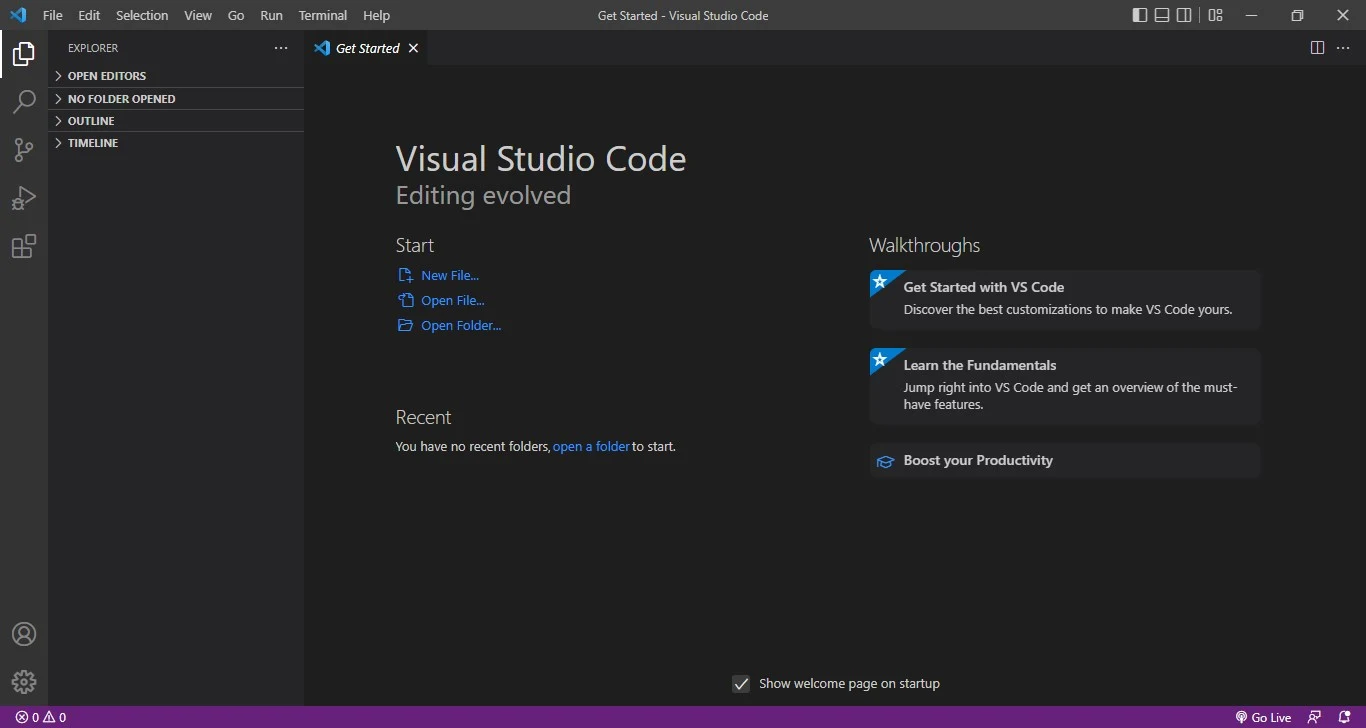Expand the No Folder Opened section
Image resolution: width=1366 pixels, height=728 pixels.
click(176, 99)
